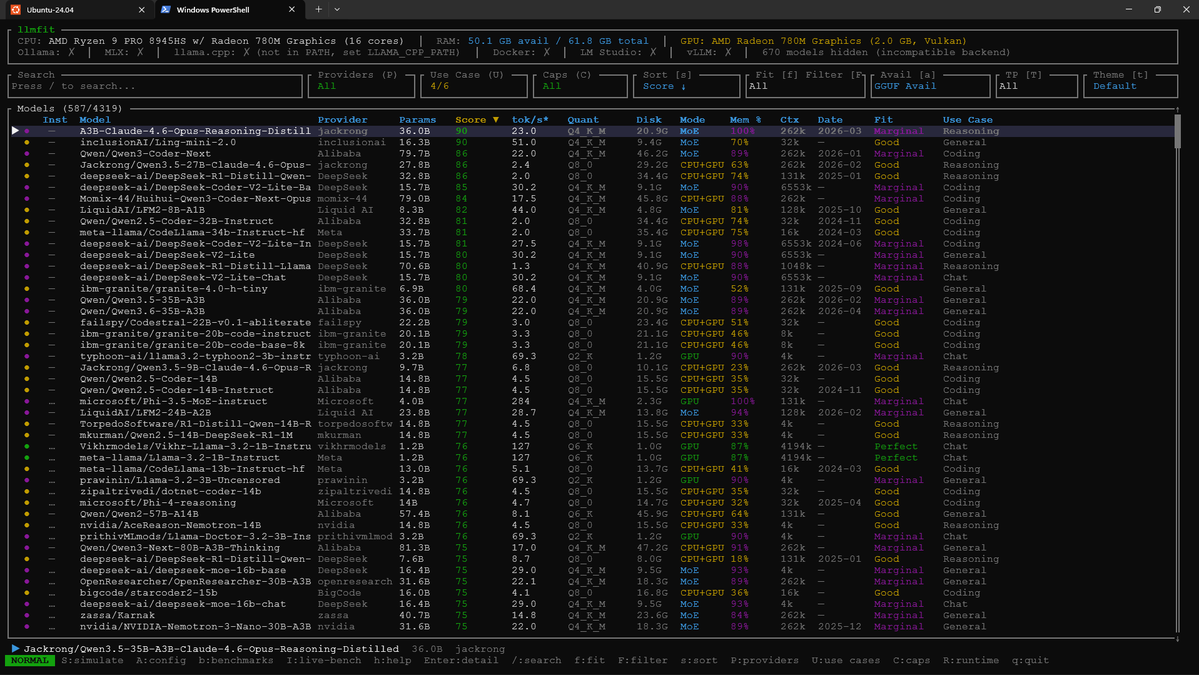Viewport: 1199px width, 675px height.
Task: Click the S:simulate shortcut in status bar
Action: click(93, 660)
